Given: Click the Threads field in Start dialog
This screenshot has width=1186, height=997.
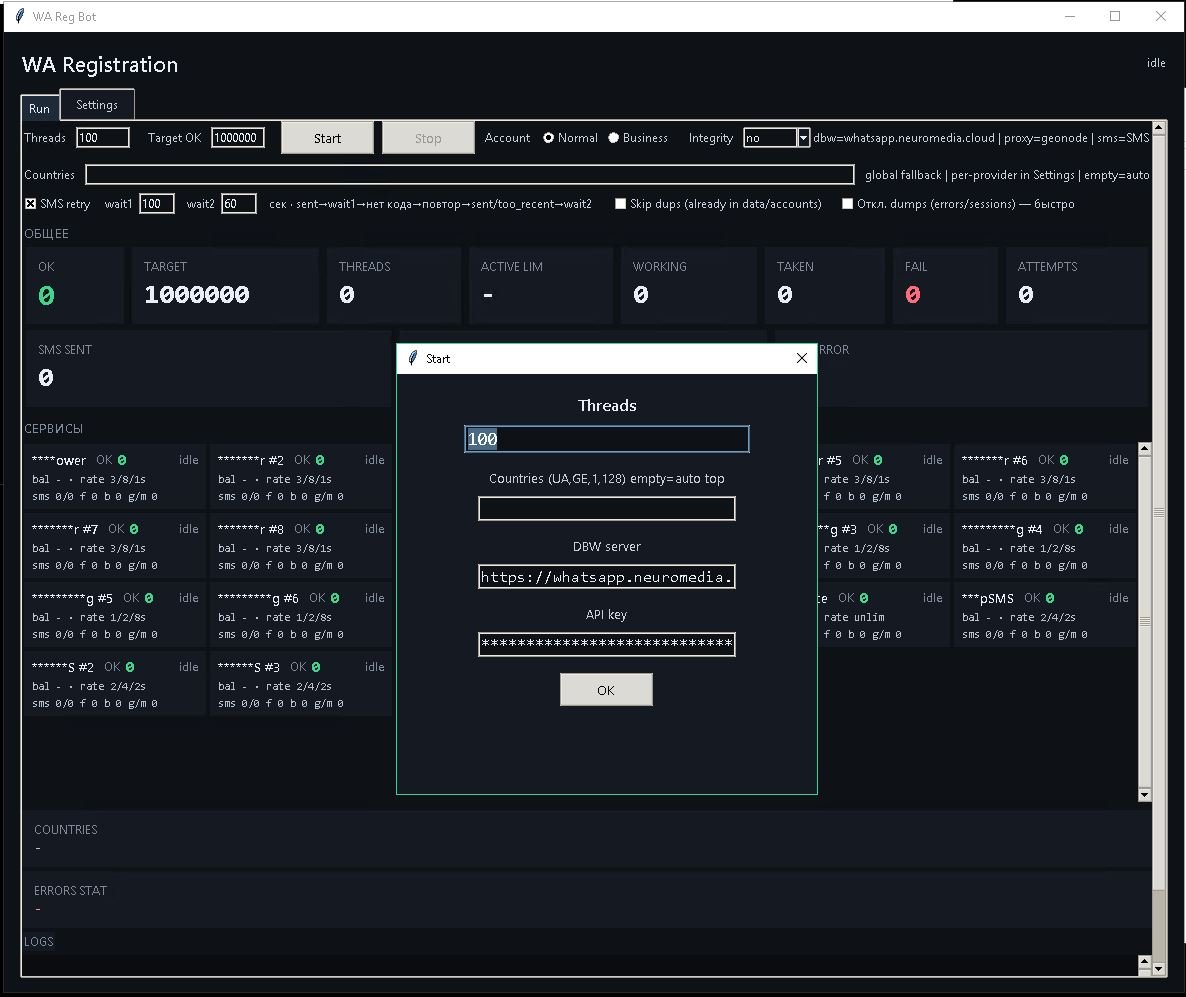Looking at the screenshot, I should [607, 439].
